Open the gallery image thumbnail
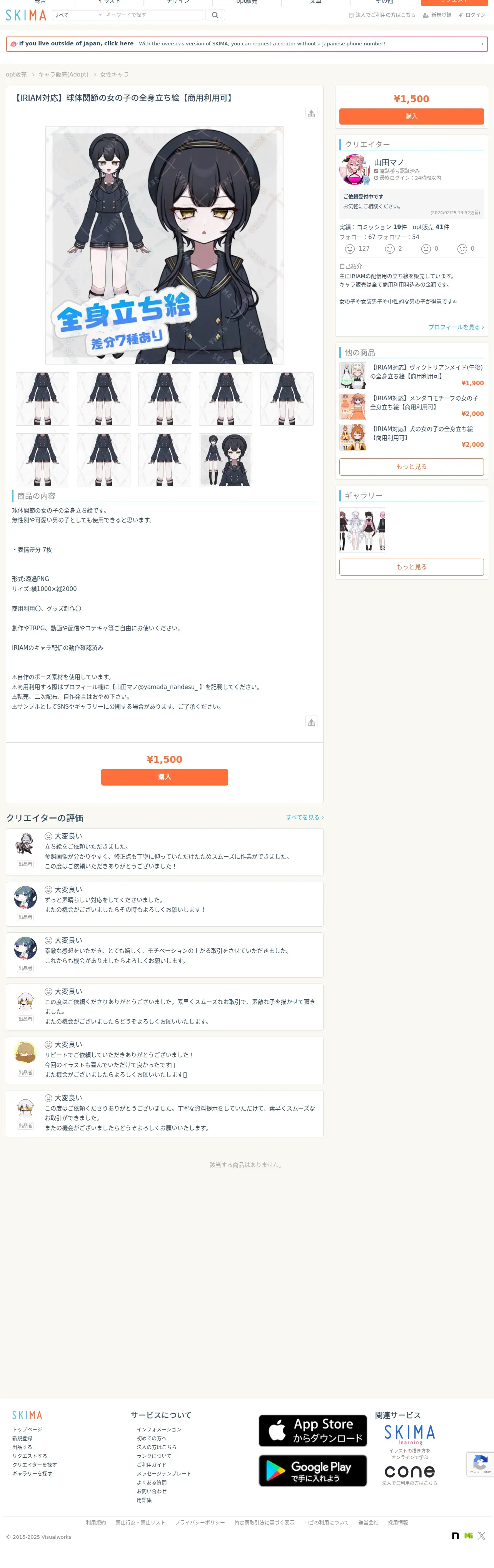 point(362,529)
